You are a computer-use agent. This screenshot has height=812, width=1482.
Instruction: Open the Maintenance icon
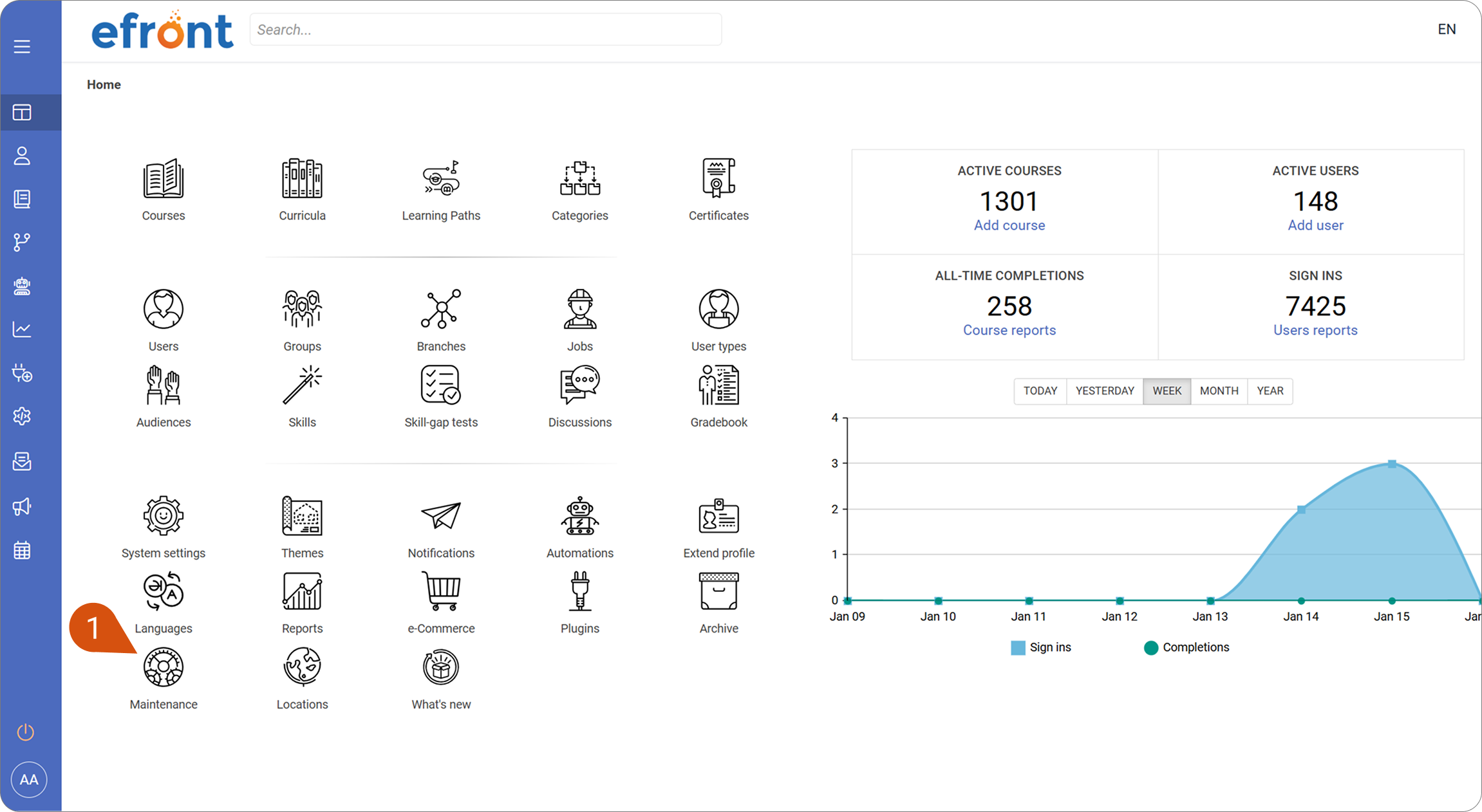point(164,667)
